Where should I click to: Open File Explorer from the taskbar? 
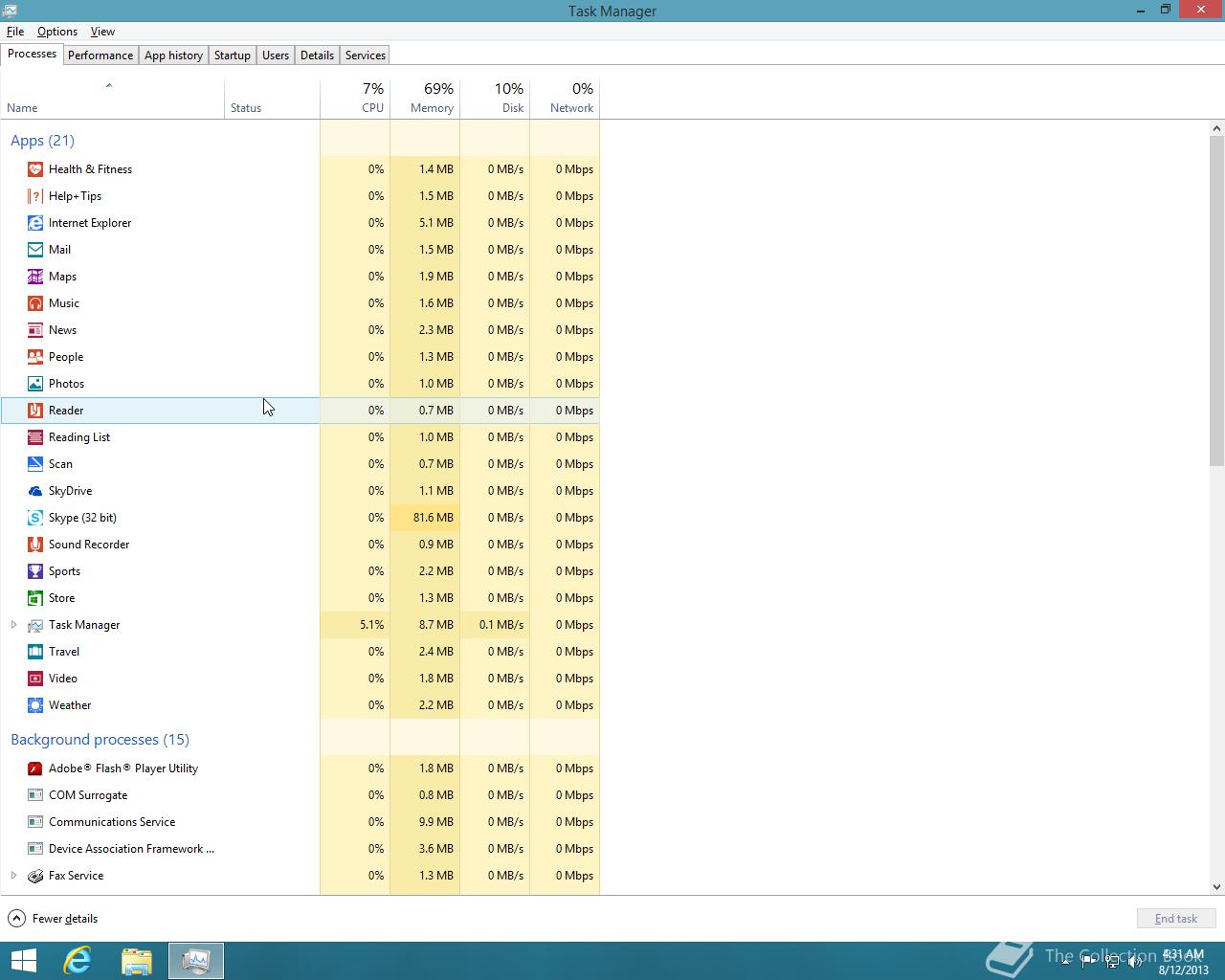coord(137,961)
